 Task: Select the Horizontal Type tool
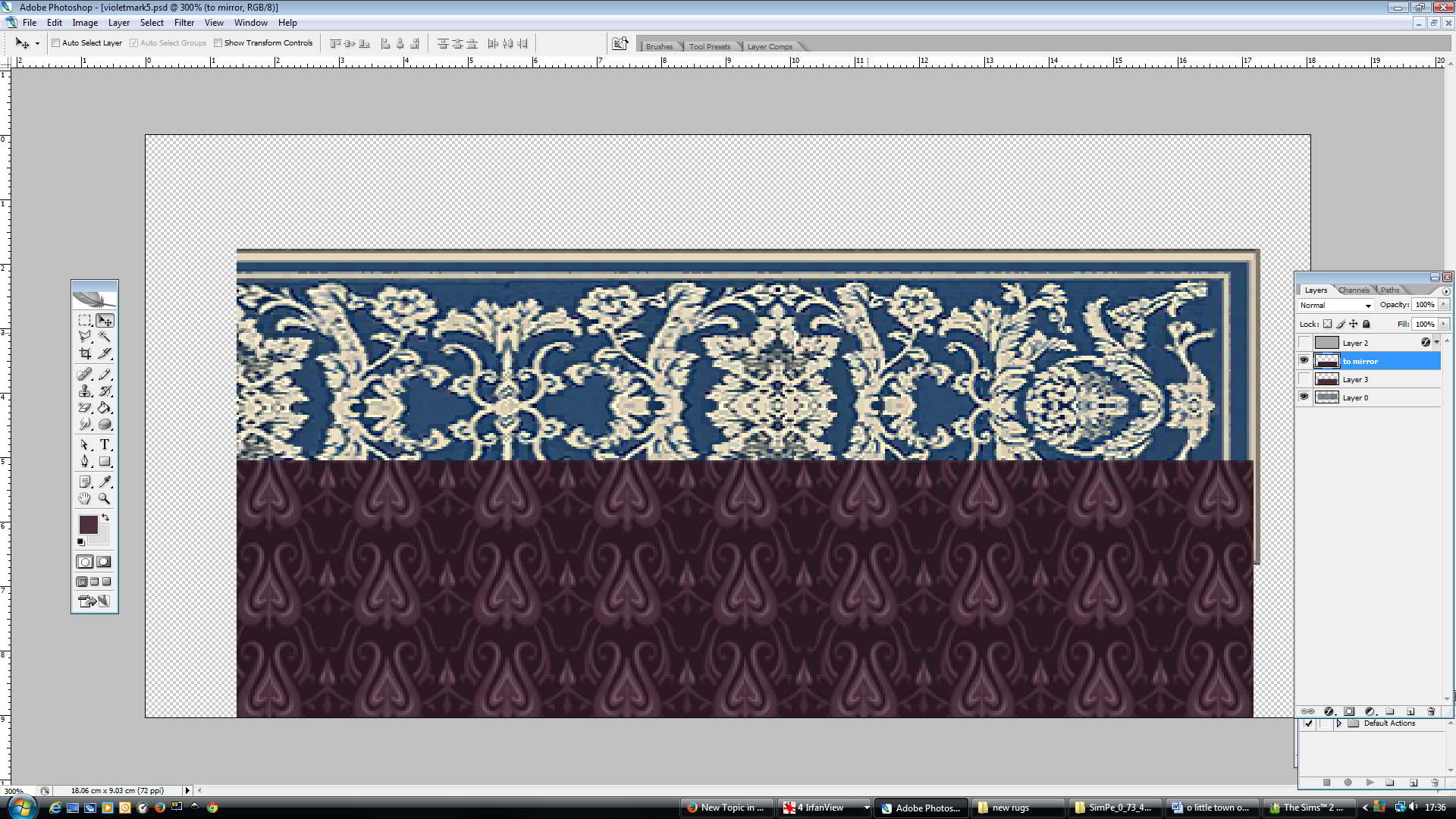coord(105,444)
